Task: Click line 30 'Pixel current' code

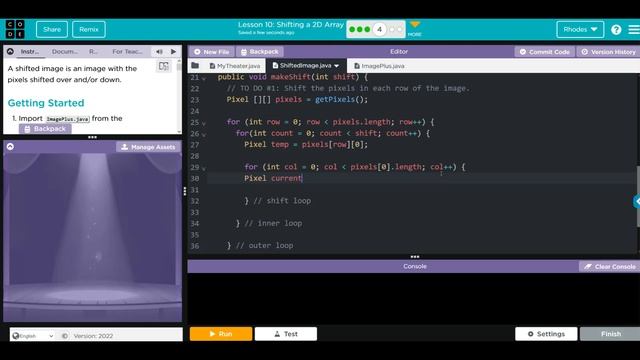Action: [273, 178]
